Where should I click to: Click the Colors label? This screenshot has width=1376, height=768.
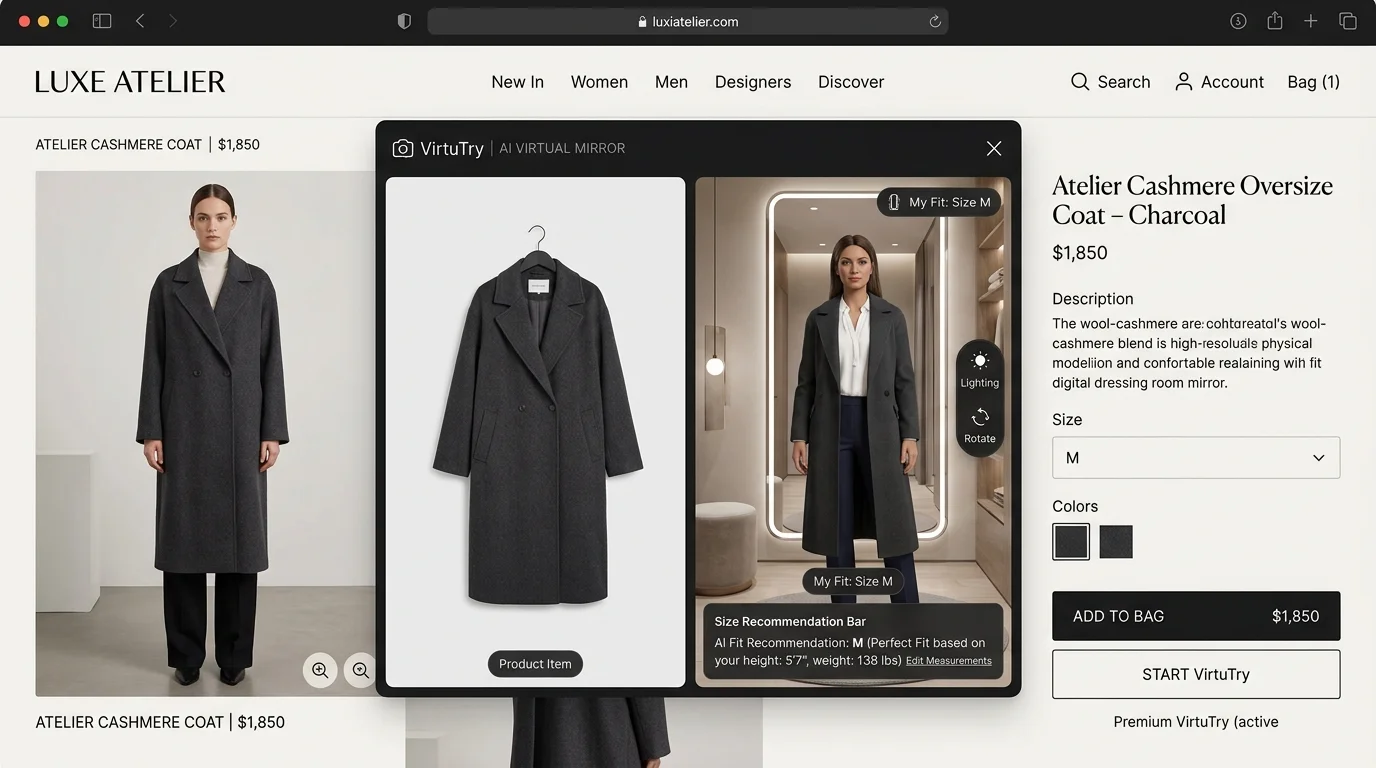tap(1075, 506)
